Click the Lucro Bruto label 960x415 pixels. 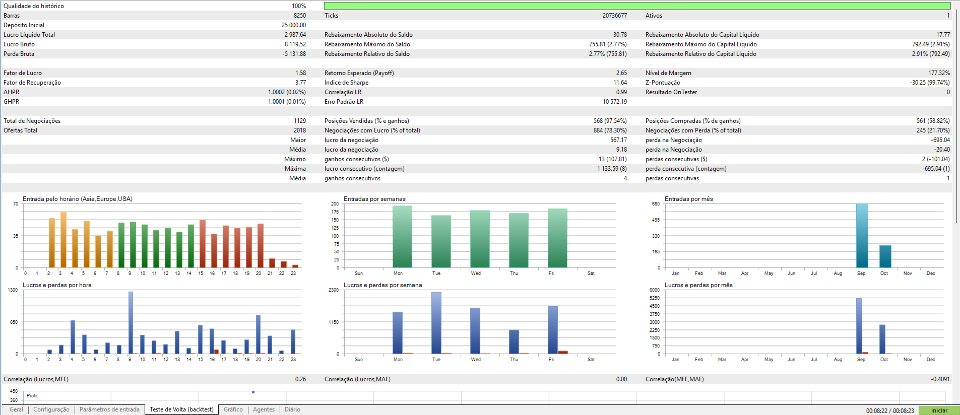18,45
